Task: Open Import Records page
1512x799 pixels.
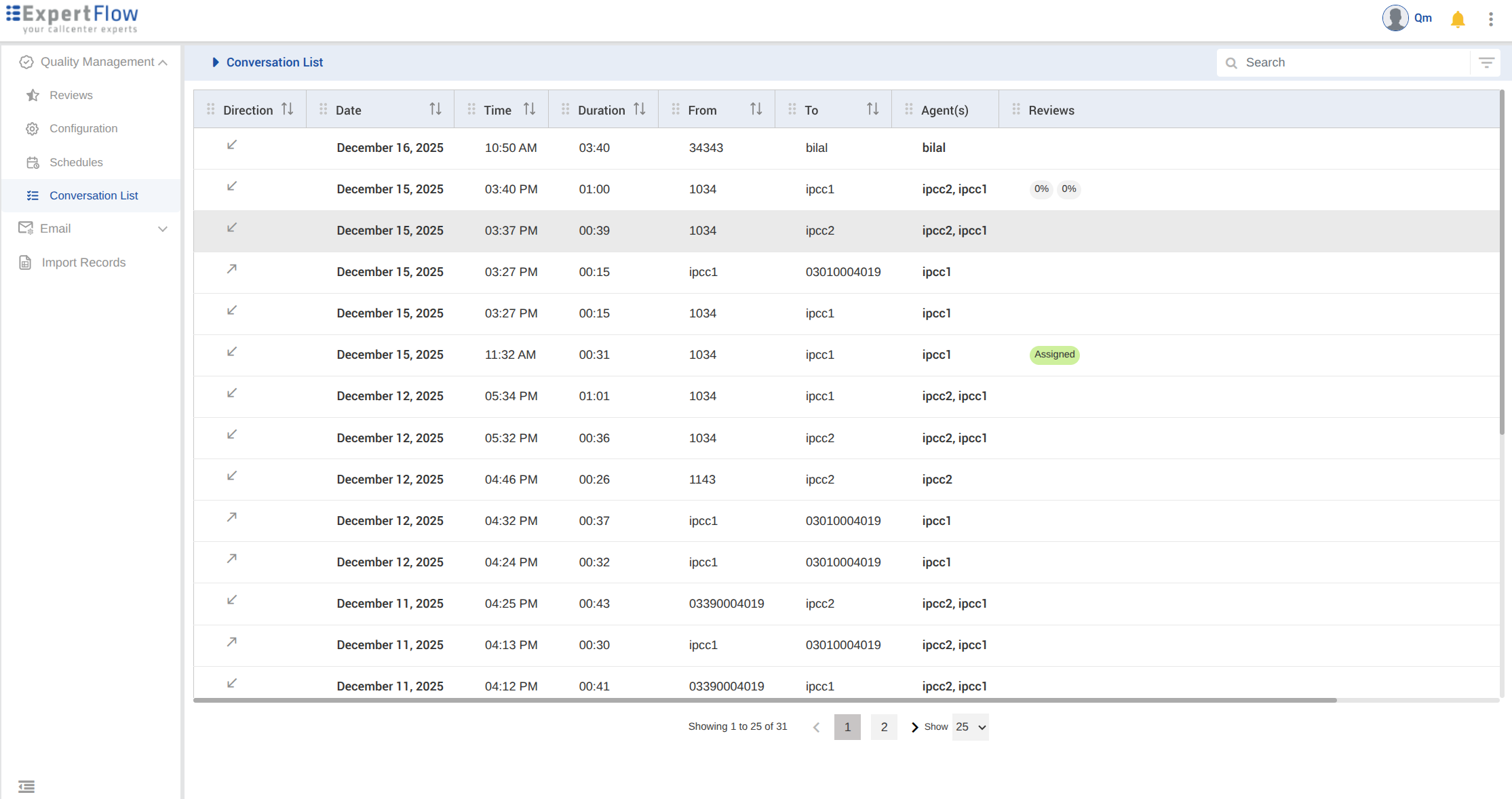Action: tap(83, 262)
